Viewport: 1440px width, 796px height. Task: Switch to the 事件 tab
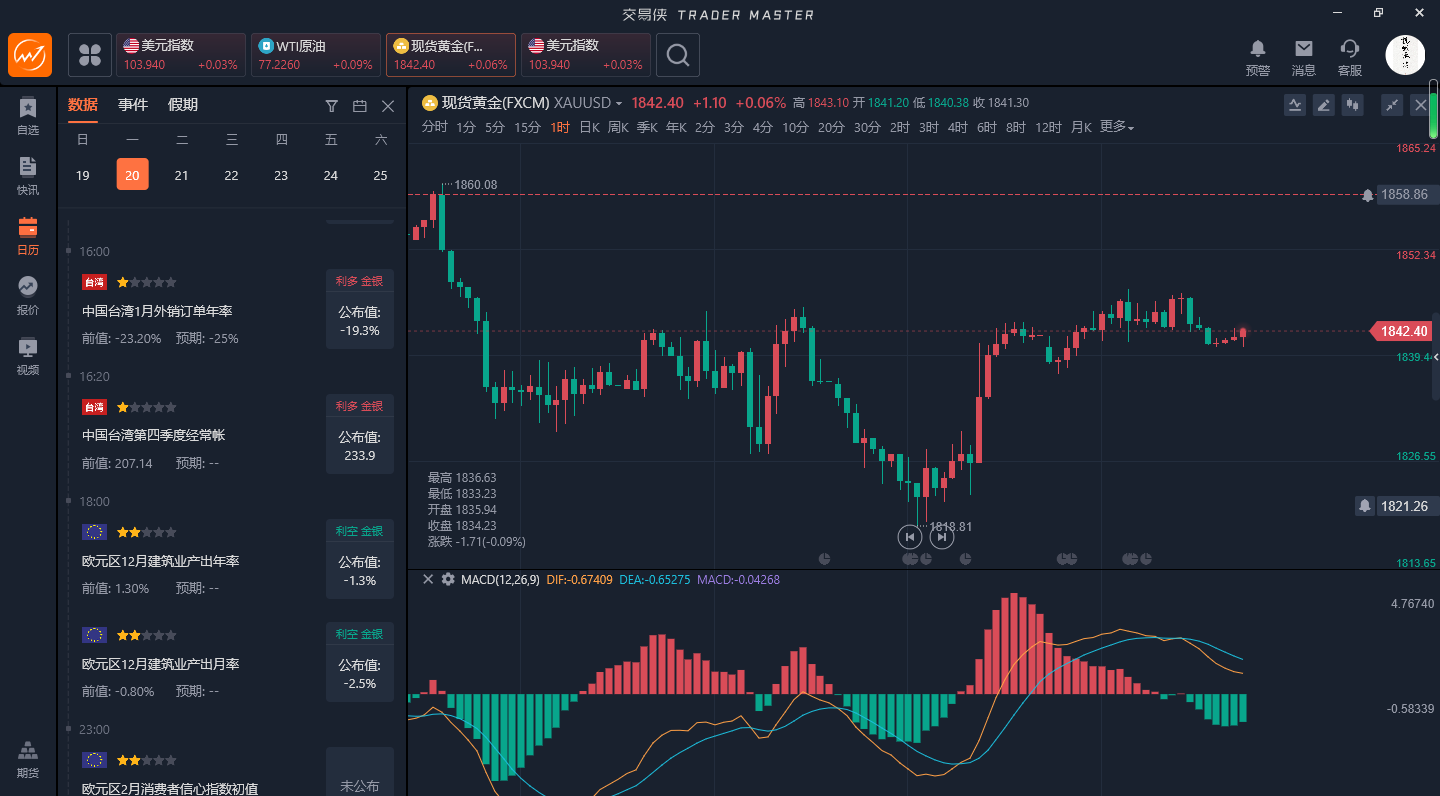133,105
